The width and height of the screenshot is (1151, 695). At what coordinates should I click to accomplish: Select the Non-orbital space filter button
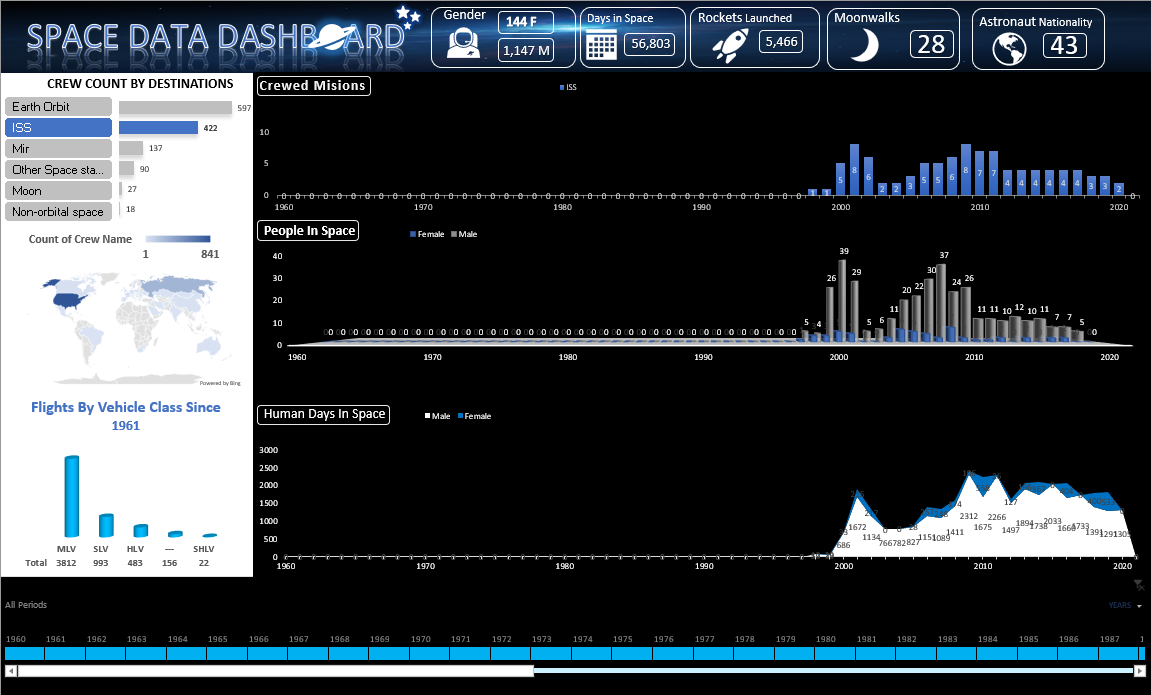pos(58,211)
